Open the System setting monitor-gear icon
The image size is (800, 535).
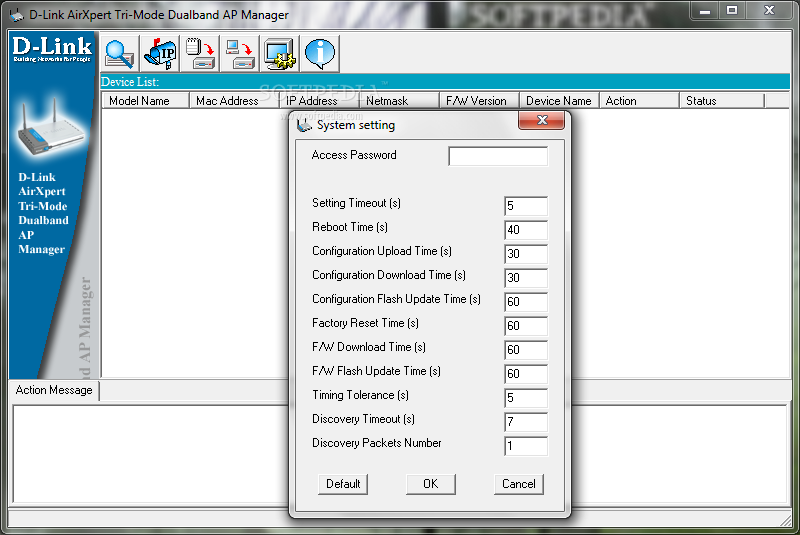point(280,54)
